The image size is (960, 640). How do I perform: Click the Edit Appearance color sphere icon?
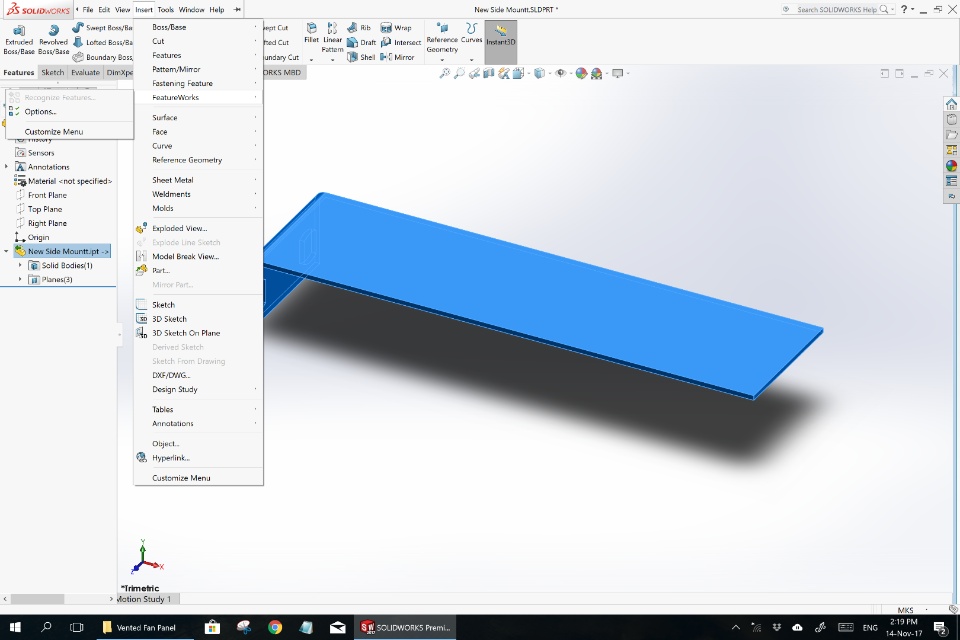point(581,73)
